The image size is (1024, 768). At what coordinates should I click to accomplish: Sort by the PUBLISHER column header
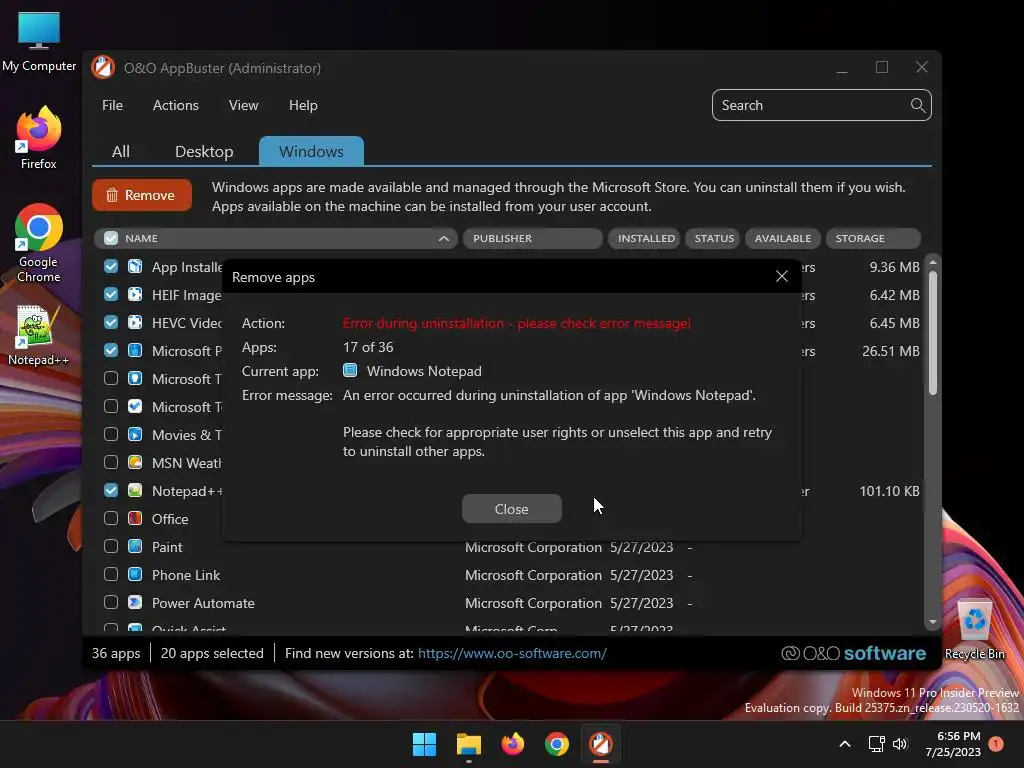point(532,238)
